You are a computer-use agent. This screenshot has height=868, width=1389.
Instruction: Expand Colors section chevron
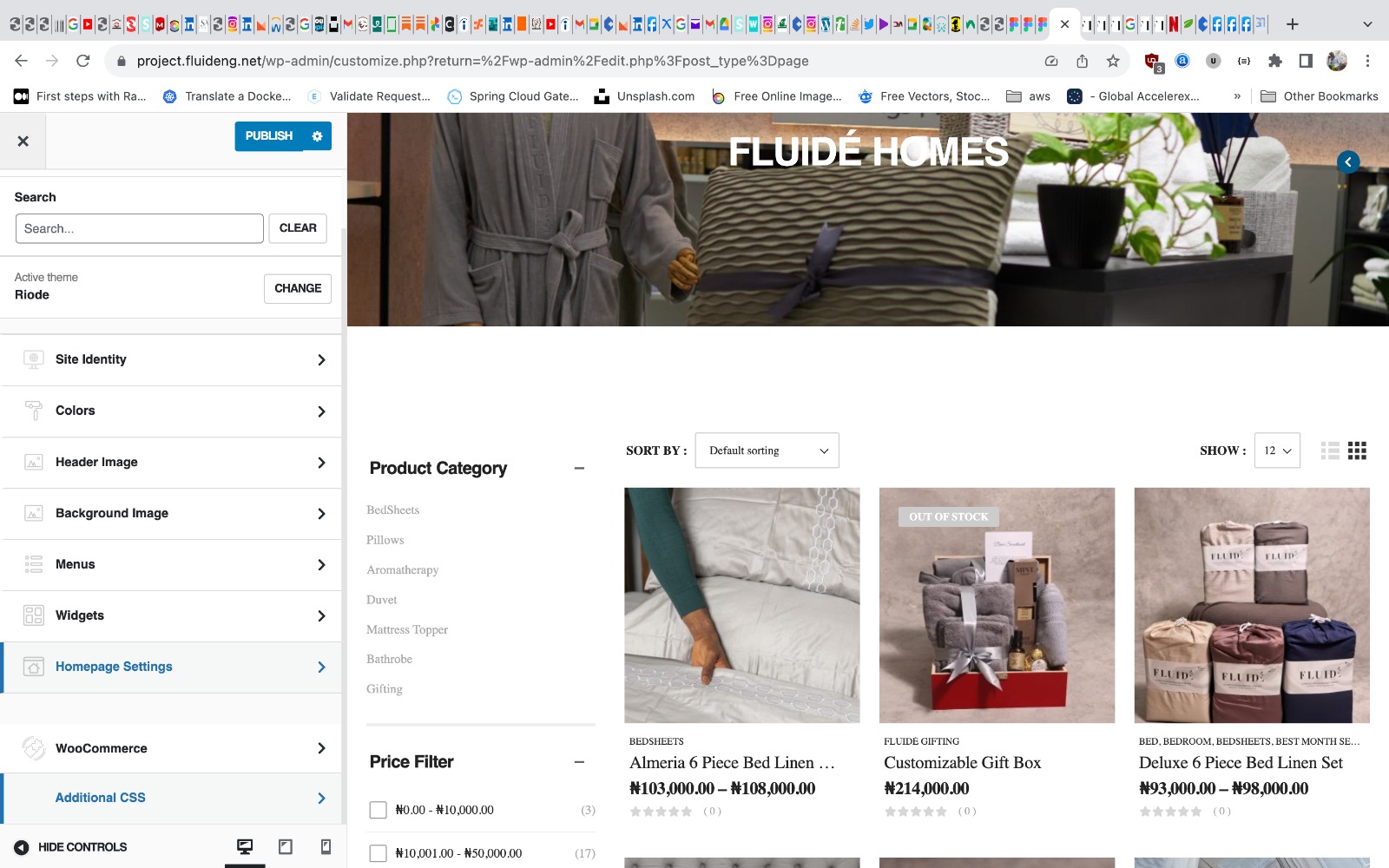(x=321, y=411)
